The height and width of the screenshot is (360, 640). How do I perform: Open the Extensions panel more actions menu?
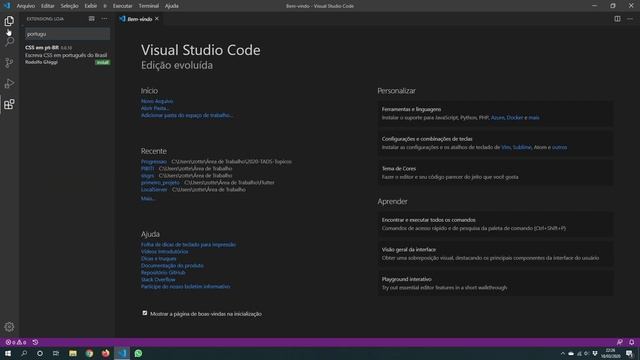point(104,19)
